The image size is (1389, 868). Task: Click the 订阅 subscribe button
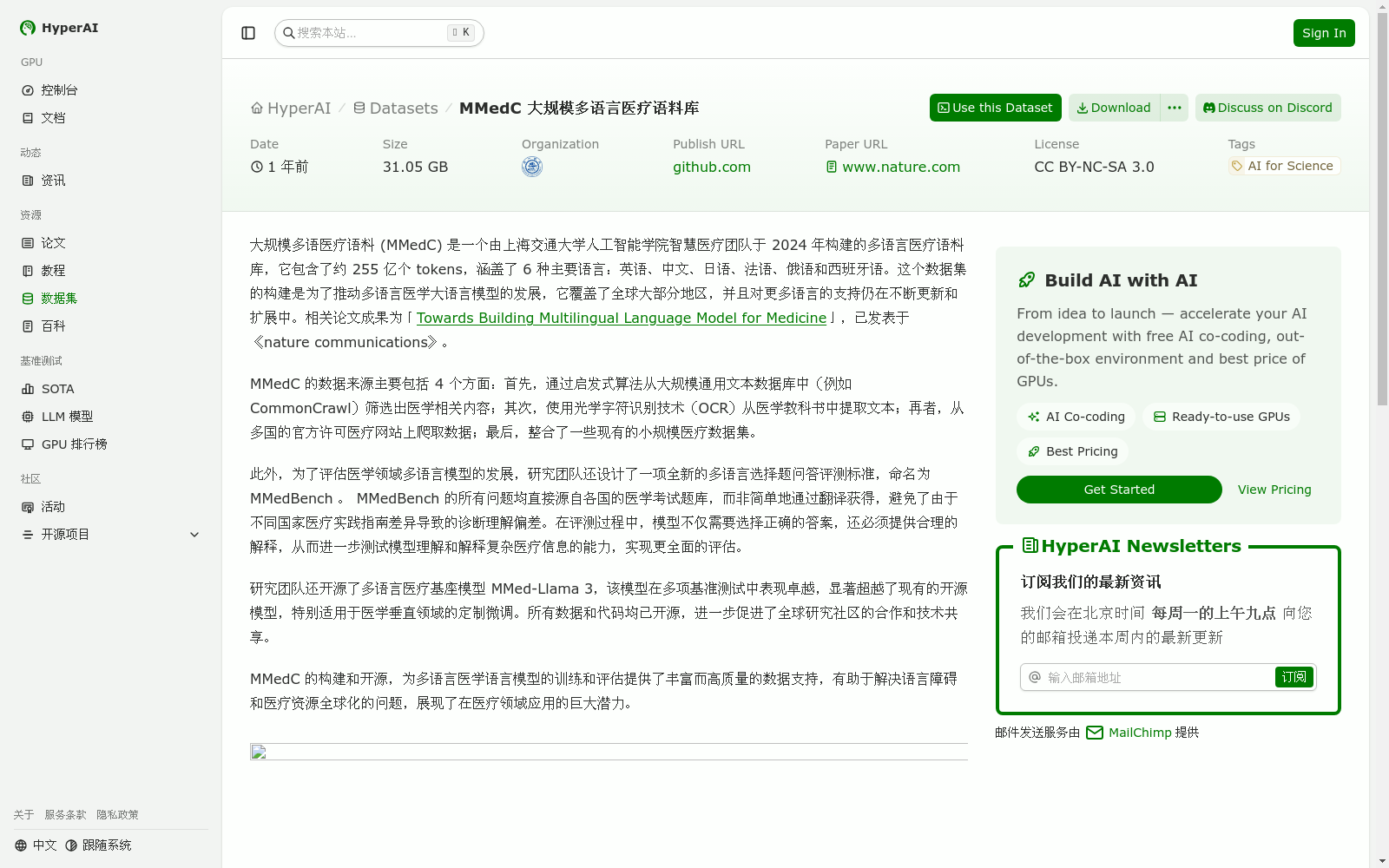coord(1294,677)
